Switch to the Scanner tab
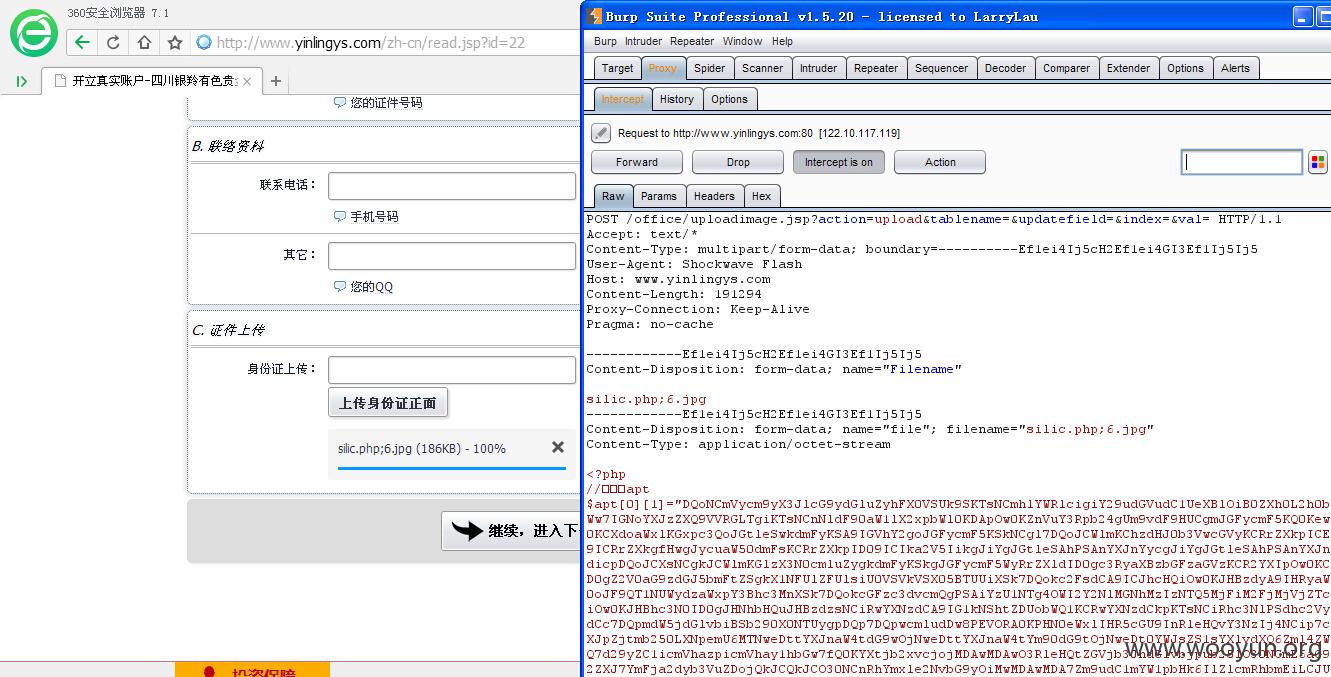1331x677 pixels. click(x=762, y=68)
